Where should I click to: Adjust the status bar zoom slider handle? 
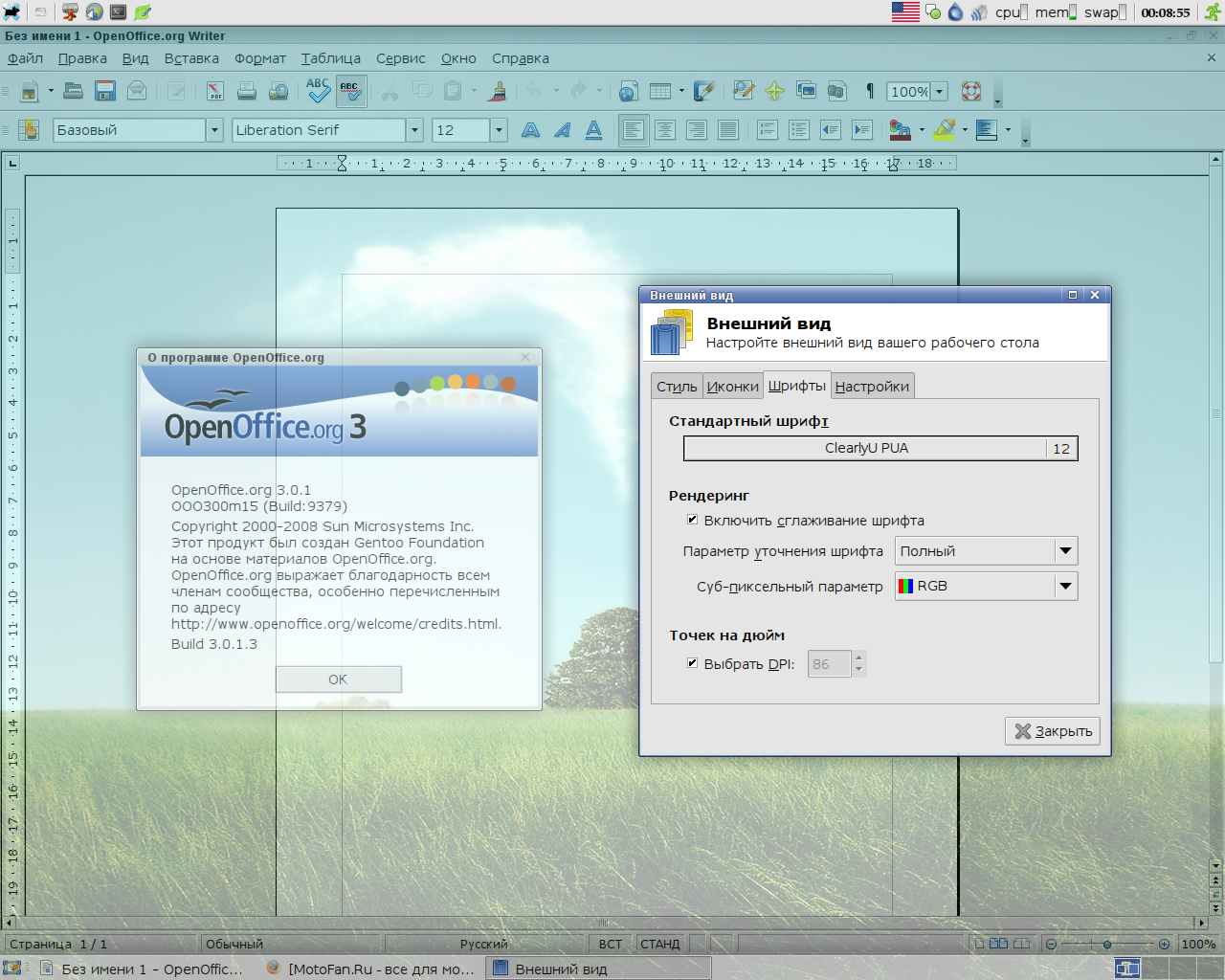click(x=1107, y=945)
